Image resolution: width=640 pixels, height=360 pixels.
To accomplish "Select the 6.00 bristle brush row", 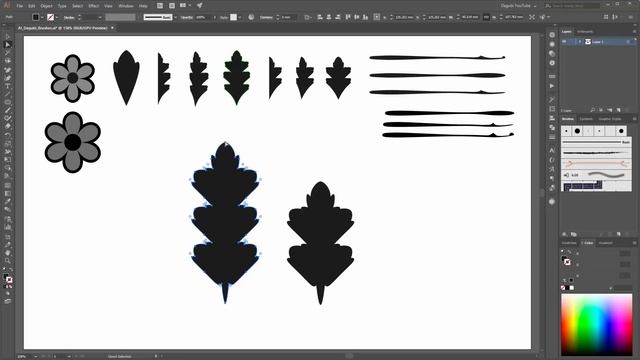I will (596, 175).
